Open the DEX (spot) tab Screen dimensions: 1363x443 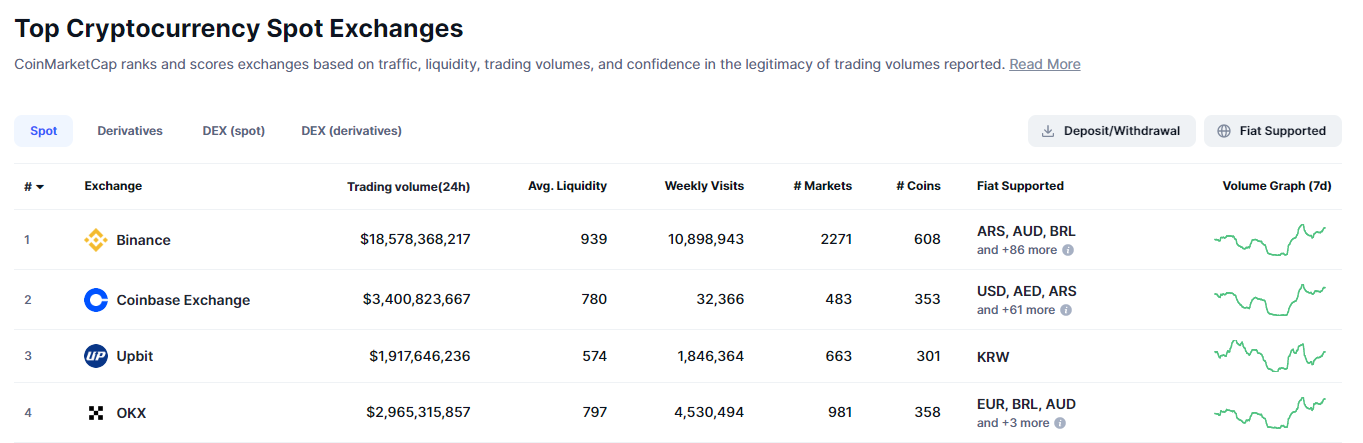(234, 131)
